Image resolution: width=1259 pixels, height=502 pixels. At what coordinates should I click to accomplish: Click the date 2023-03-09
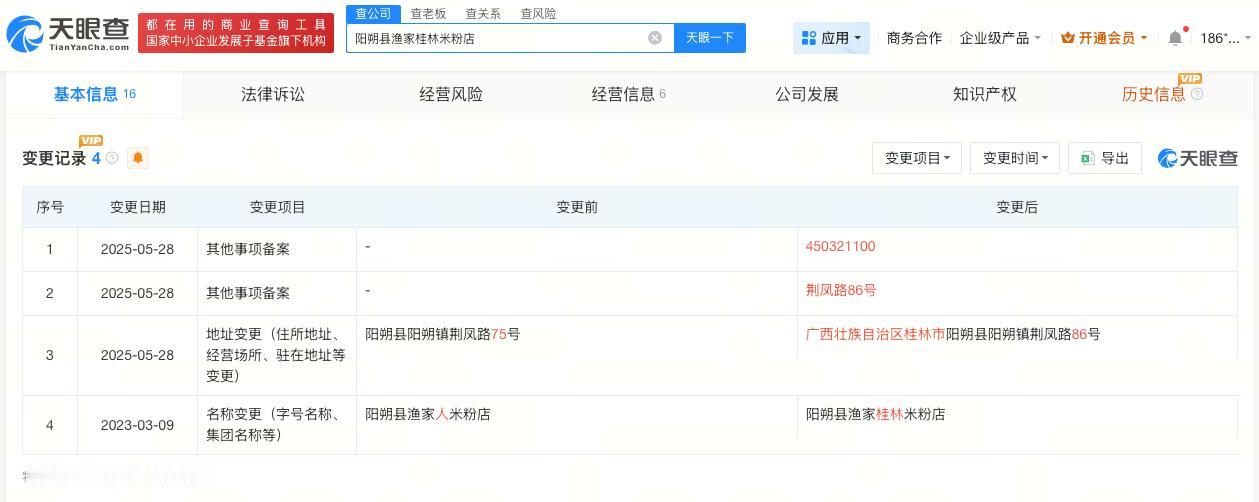point(137,425)
